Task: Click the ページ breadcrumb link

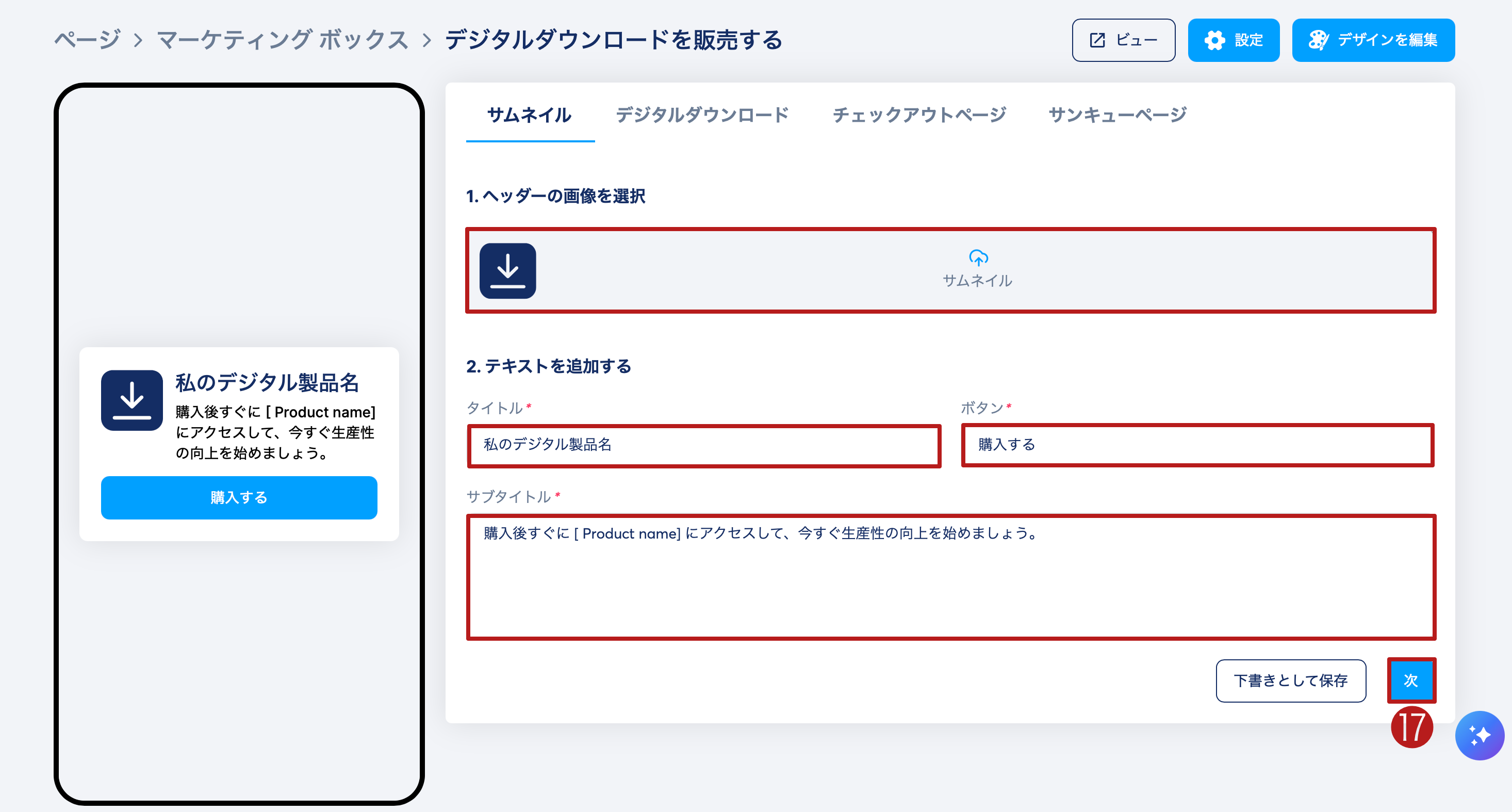Action: click(x=88, y=40)
